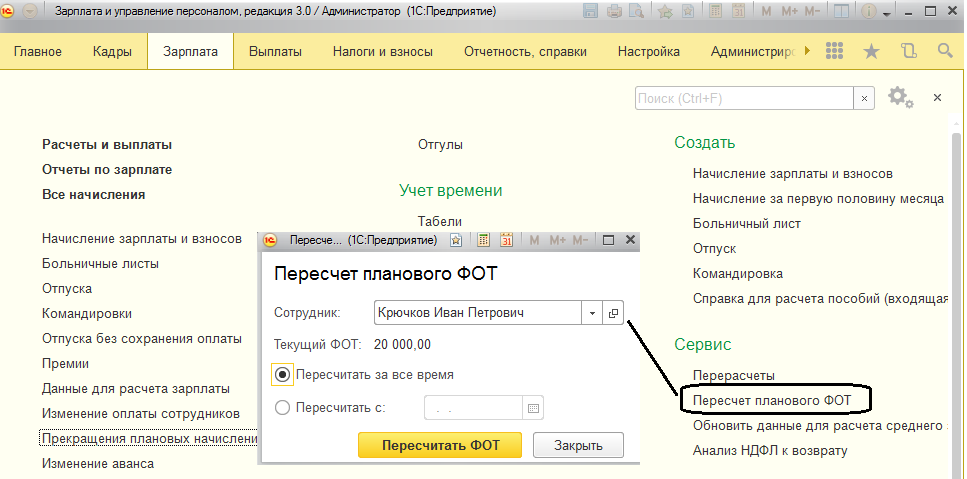This screenshot has width=967, height=479.
Task: Open History scroll icon in sections panel
Action: coord(908,51)
